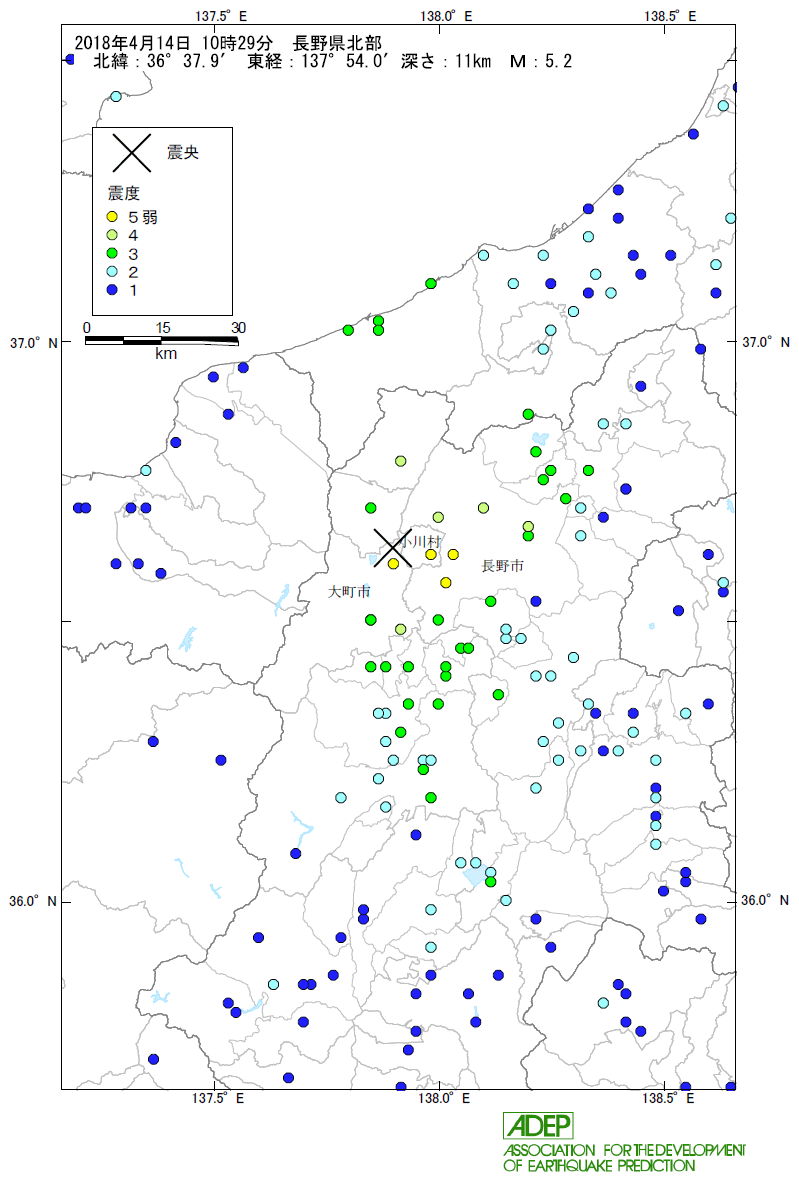
Task: Click the Association for Earthquake Prediction text
Action: pyautogui.click(x=625, y=1158)
